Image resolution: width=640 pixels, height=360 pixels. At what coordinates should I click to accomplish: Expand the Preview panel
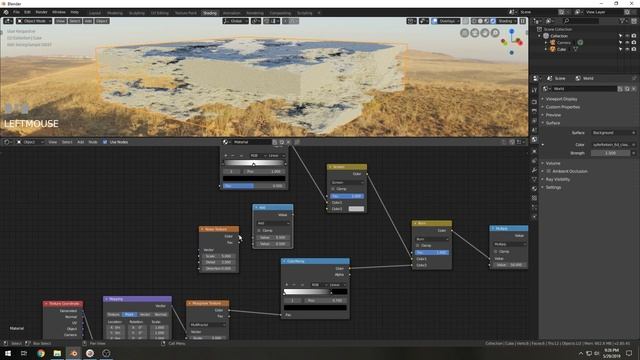coord(553,115)
